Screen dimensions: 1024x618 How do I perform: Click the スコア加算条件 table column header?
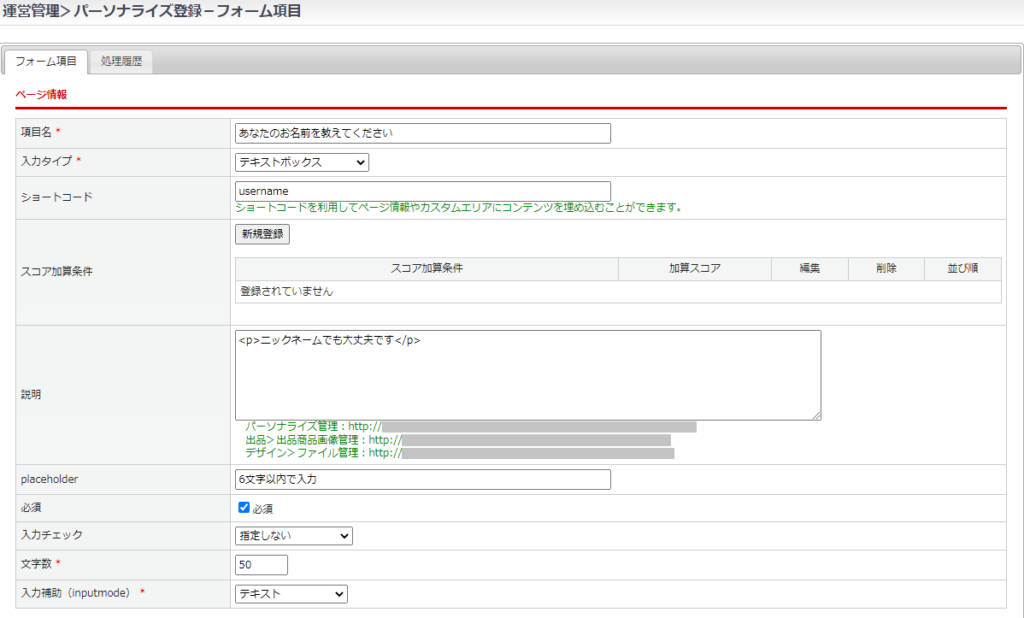click(x=426, y=268)
